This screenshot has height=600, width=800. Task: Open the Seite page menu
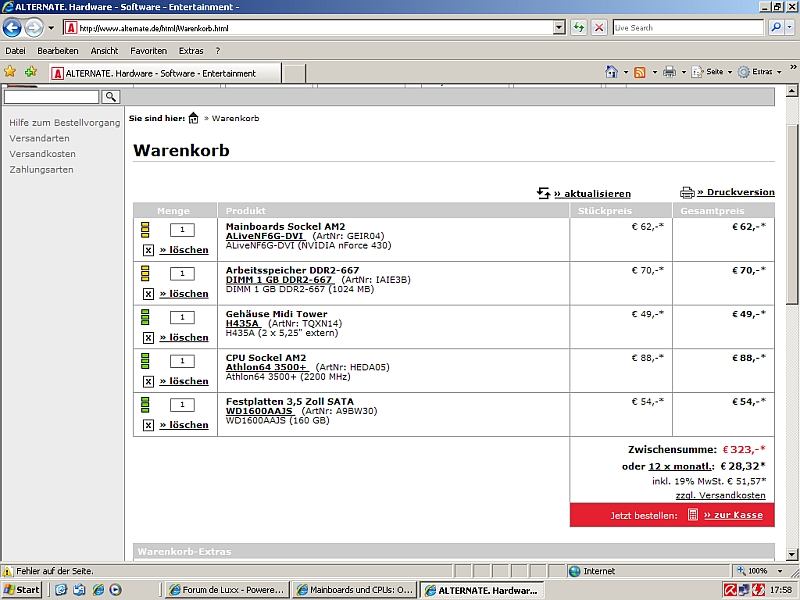(712, 72)
